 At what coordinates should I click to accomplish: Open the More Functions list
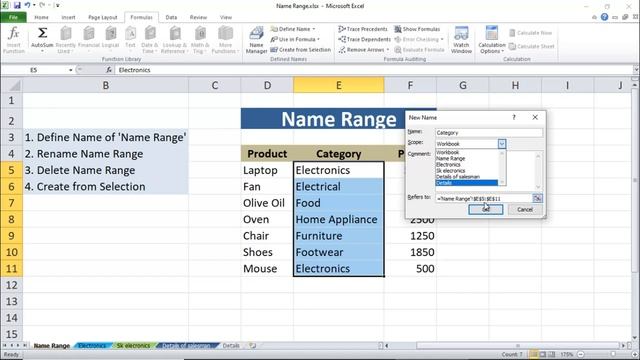(x=225, y=40)
